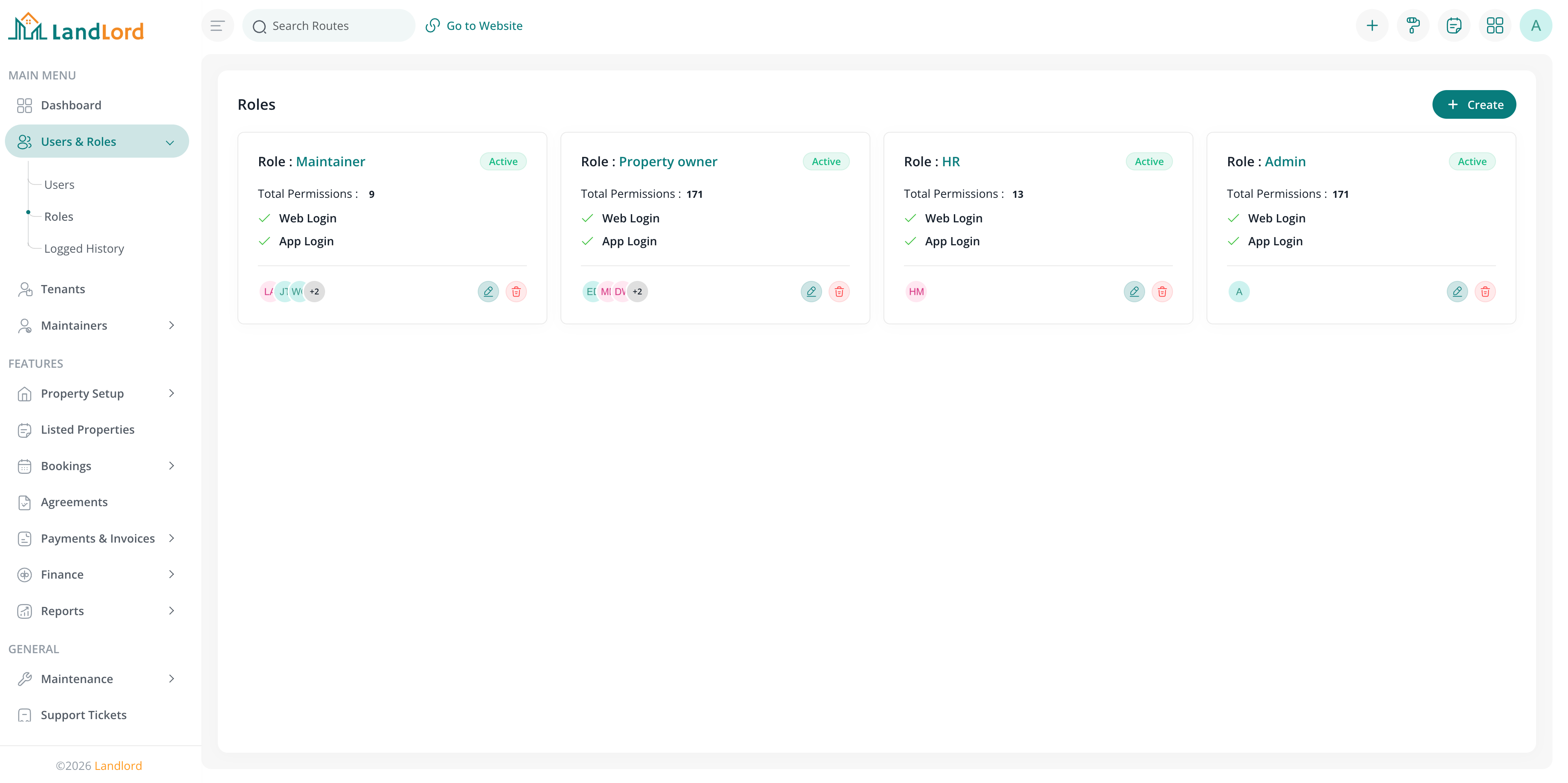Edit the Admin role using the pencil icon
This screenshot has width=1568, height=783.
(1457, 292)
